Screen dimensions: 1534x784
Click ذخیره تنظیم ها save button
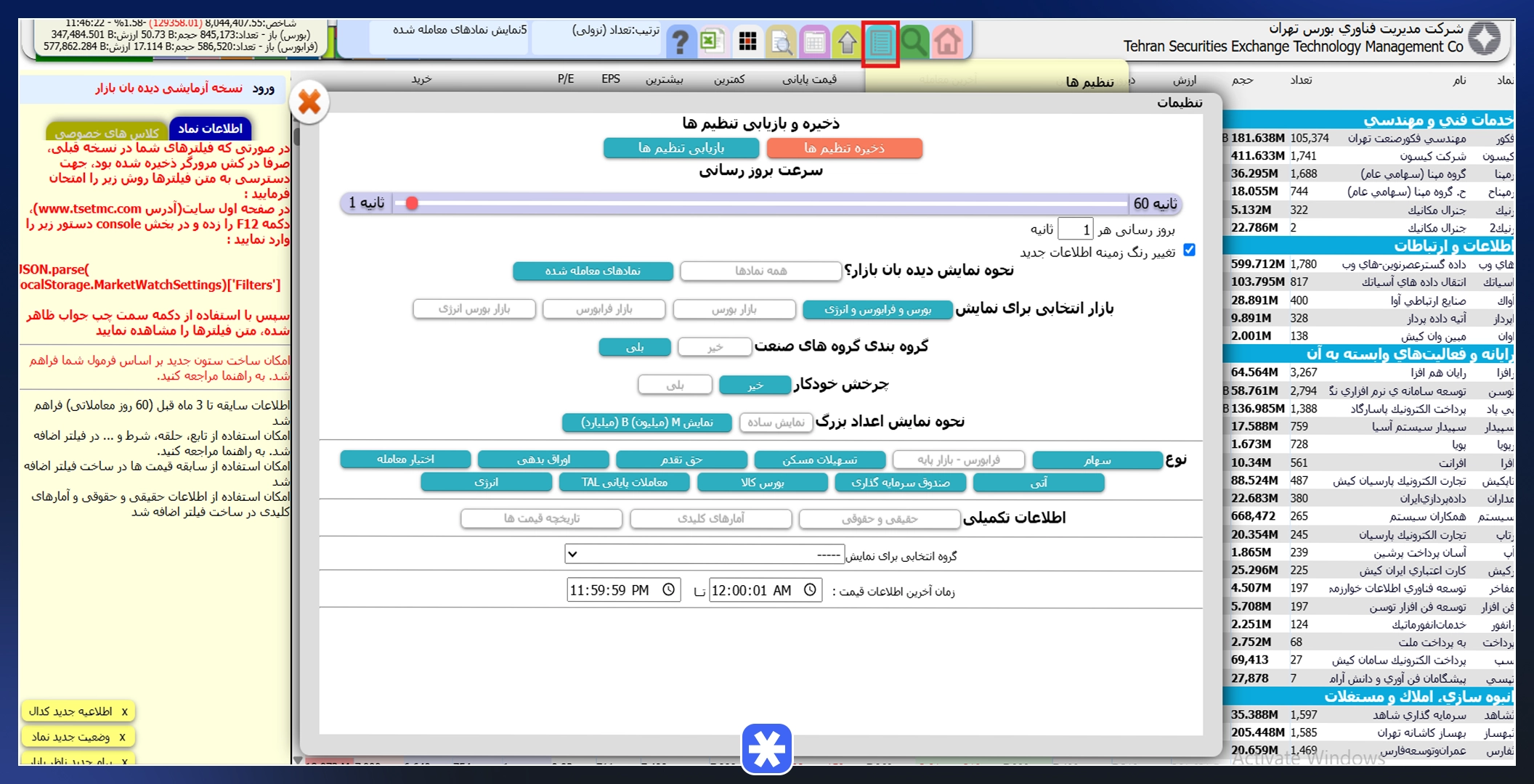[x=844, y=148]
